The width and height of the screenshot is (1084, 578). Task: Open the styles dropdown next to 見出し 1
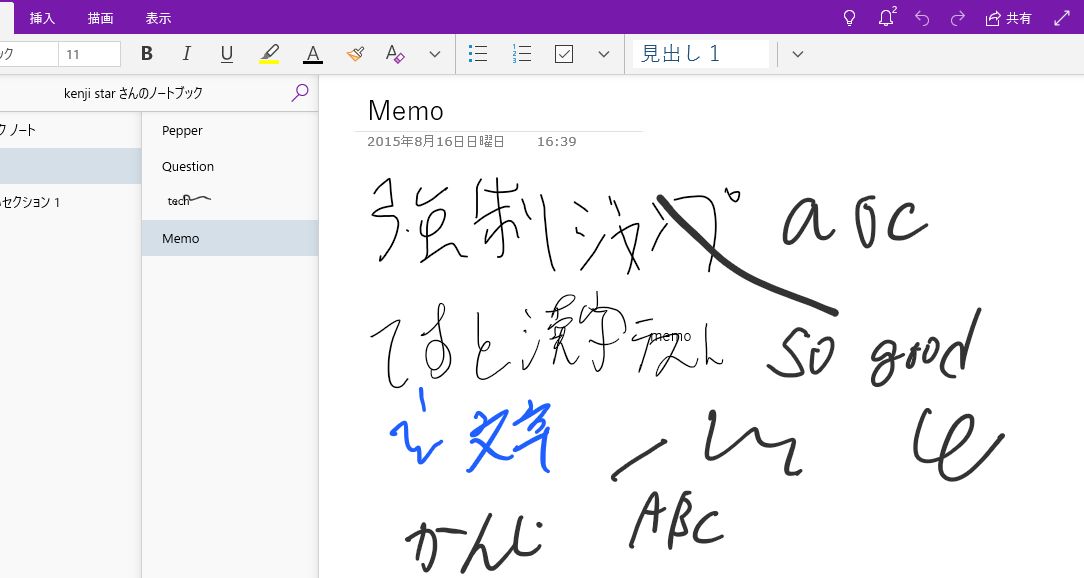point(797,54)
